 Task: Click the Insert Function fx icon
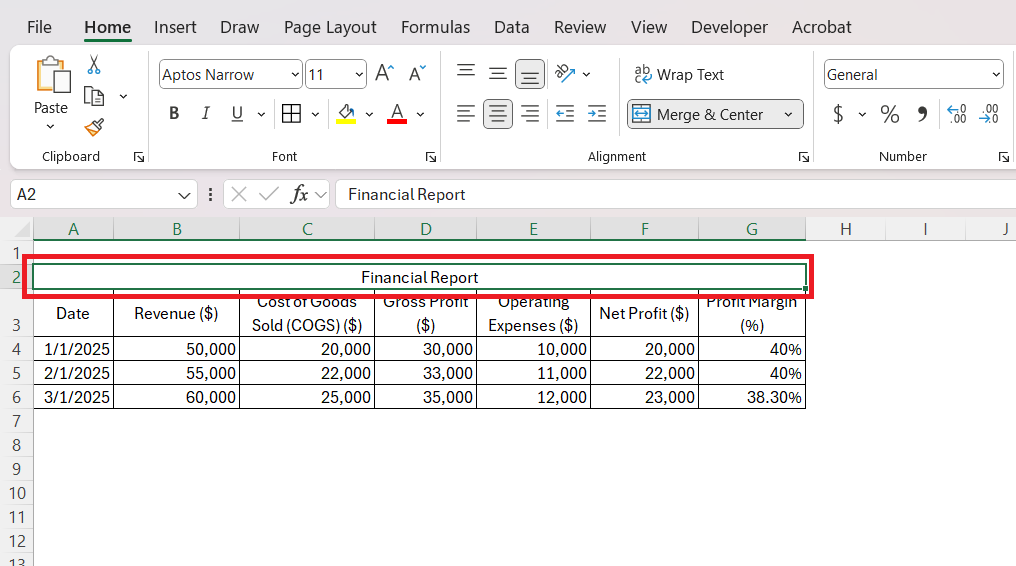(299, 194)
